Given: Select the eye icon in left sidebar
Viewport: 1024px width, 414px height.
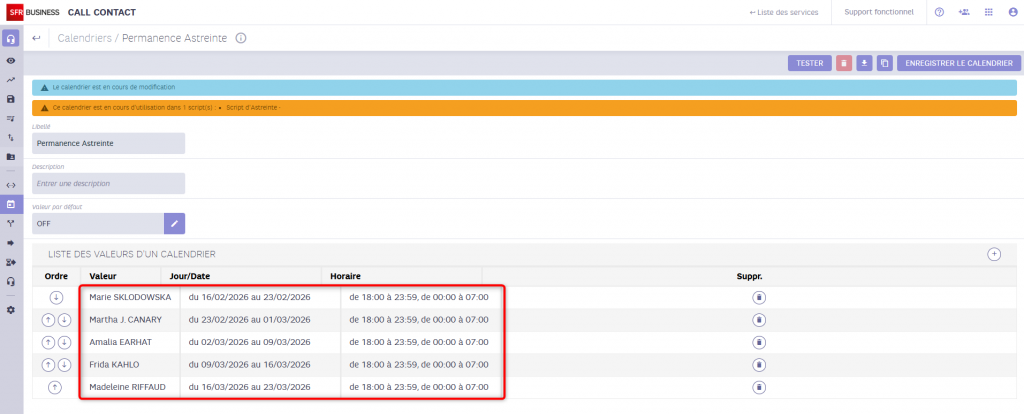Looking at the screenshot, I should tap(11, 61).
